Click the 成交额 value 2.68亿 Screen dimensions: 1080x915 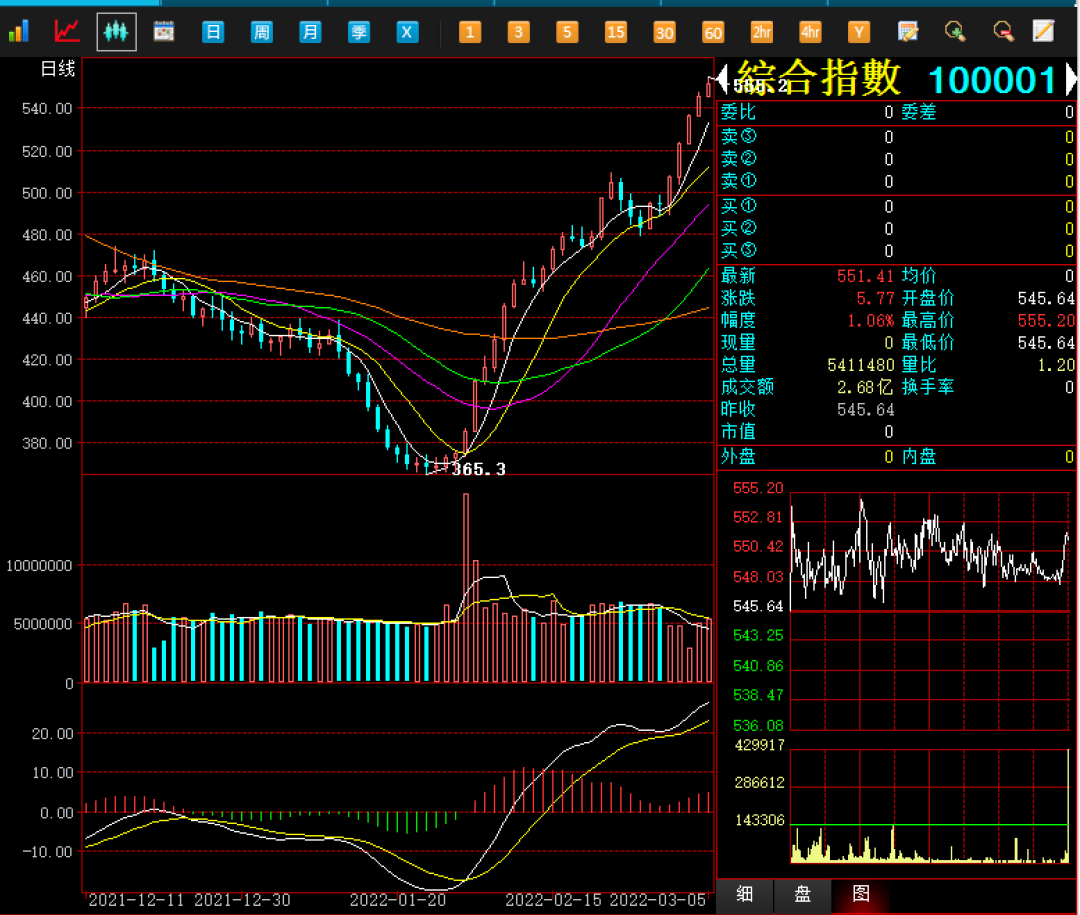point(865,387)
